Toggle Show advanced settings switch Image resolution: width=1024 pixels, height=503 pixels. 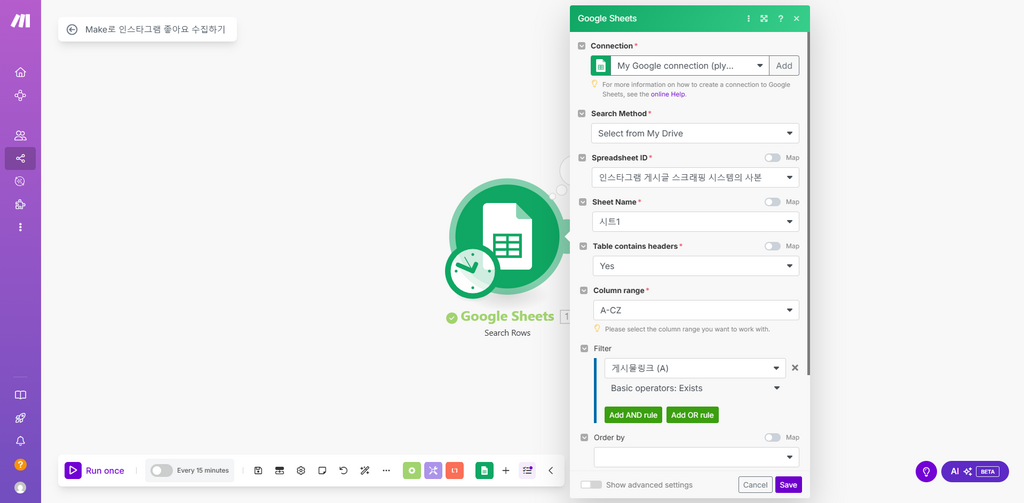(591, 485)
